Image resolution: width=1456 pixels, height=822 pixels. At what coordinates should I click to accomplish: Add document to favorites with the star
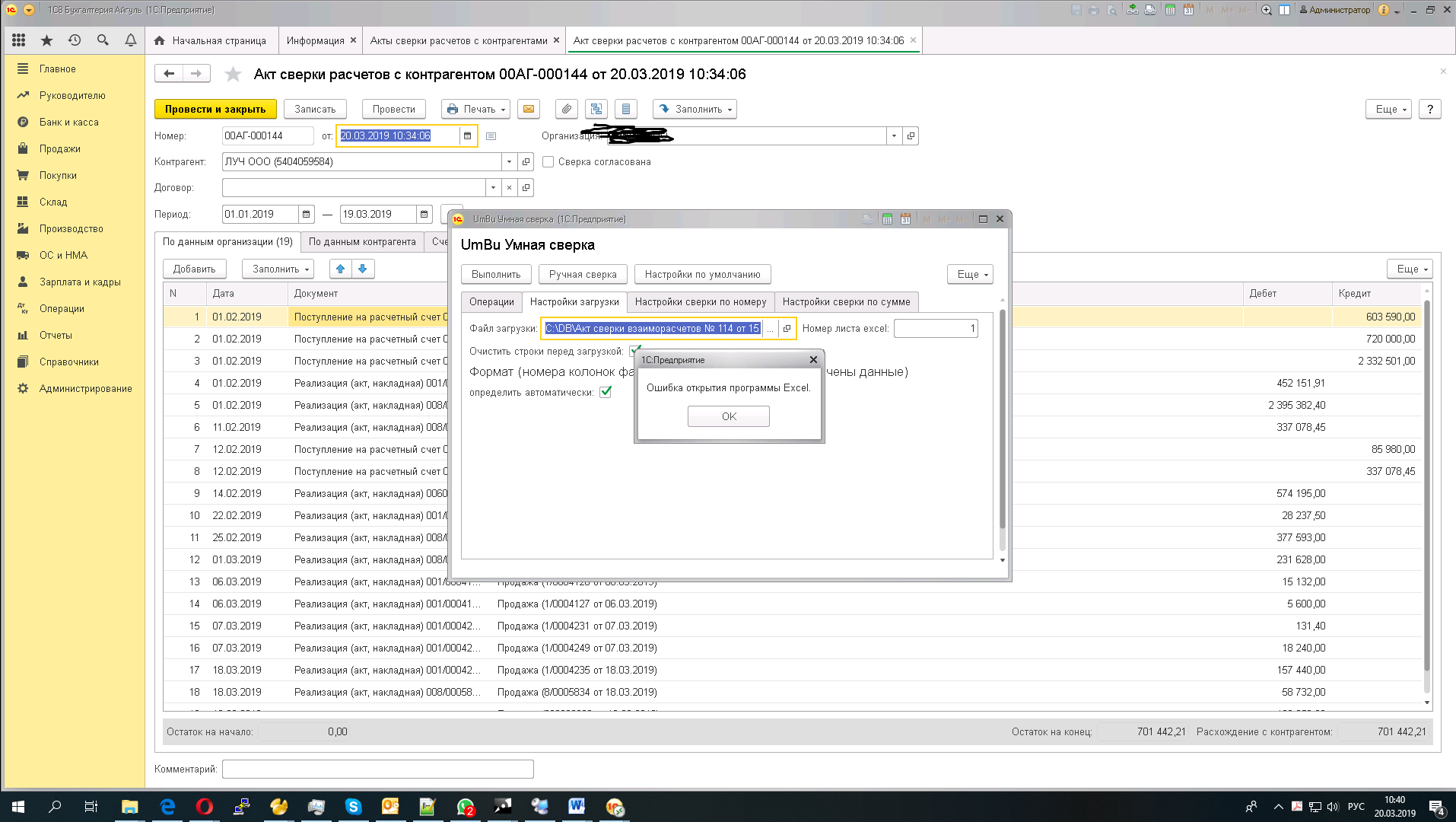pos(233,74)
